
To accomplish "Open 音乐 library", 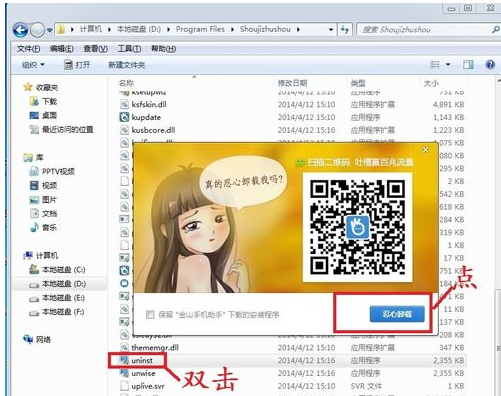I will pyautogui.click(x=43, y=227).
